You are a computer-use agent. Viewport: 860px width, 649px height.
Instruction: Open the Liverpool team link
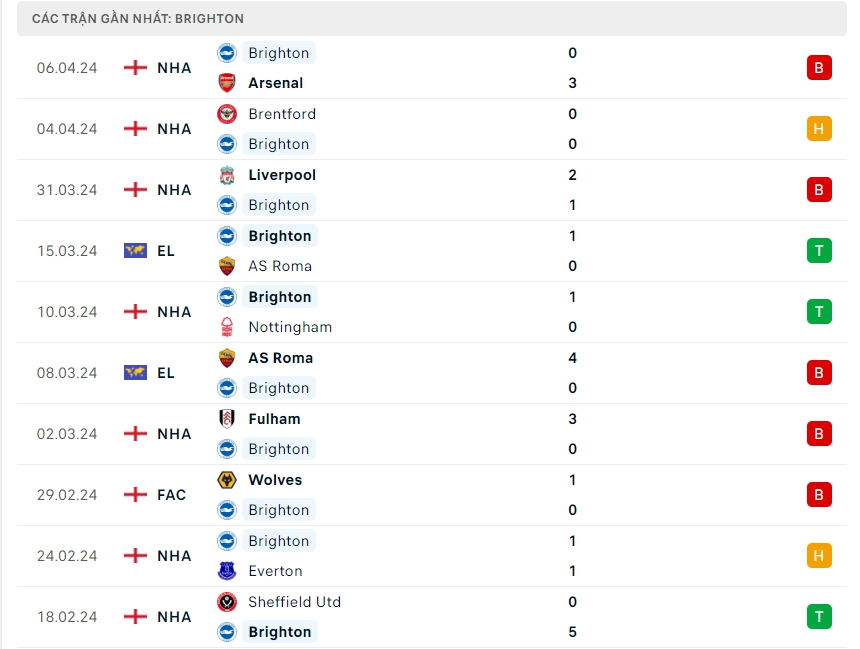click(x=282, y=175)
